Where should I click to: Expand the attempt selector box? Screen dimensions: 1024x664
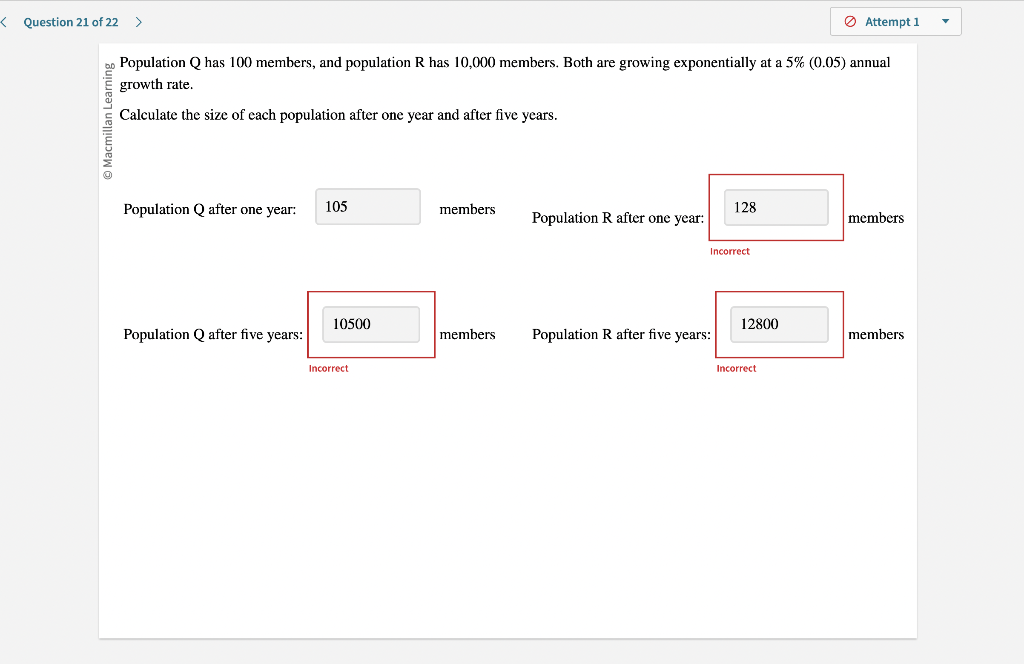tap(895, 21)
